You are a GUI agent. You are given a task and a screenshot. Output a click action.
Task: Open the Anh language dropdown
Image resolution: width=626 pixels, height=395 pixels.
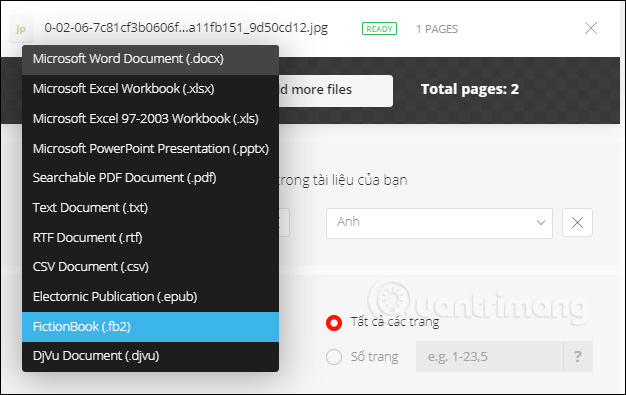[x=439, y=223]
